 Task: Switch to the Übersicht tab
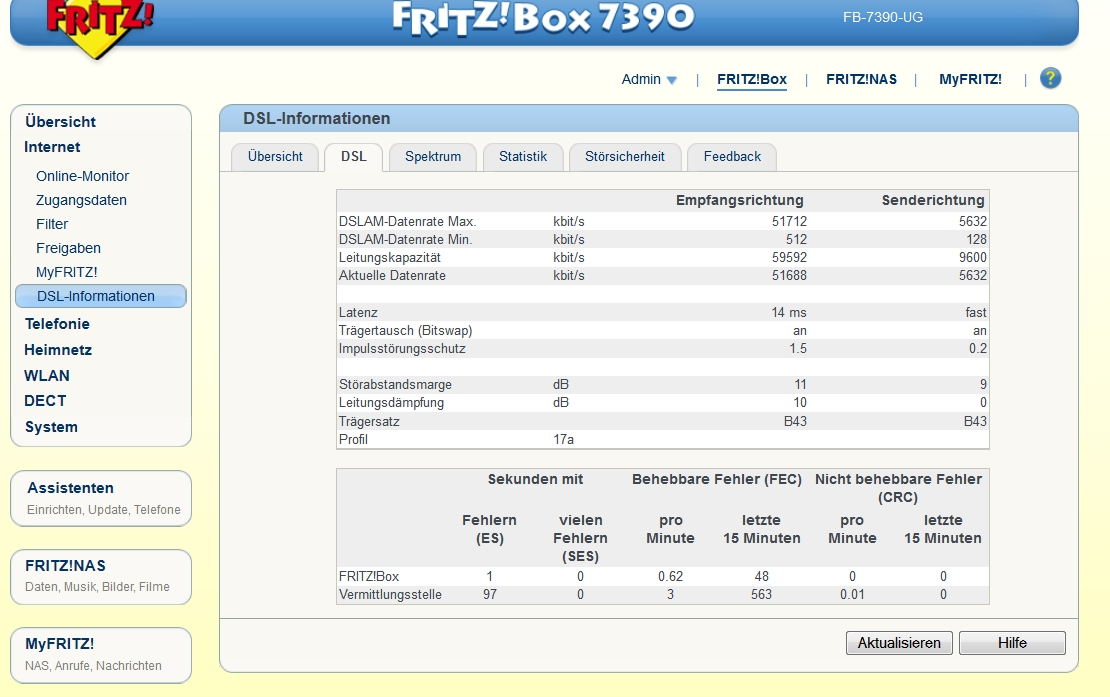275,157
